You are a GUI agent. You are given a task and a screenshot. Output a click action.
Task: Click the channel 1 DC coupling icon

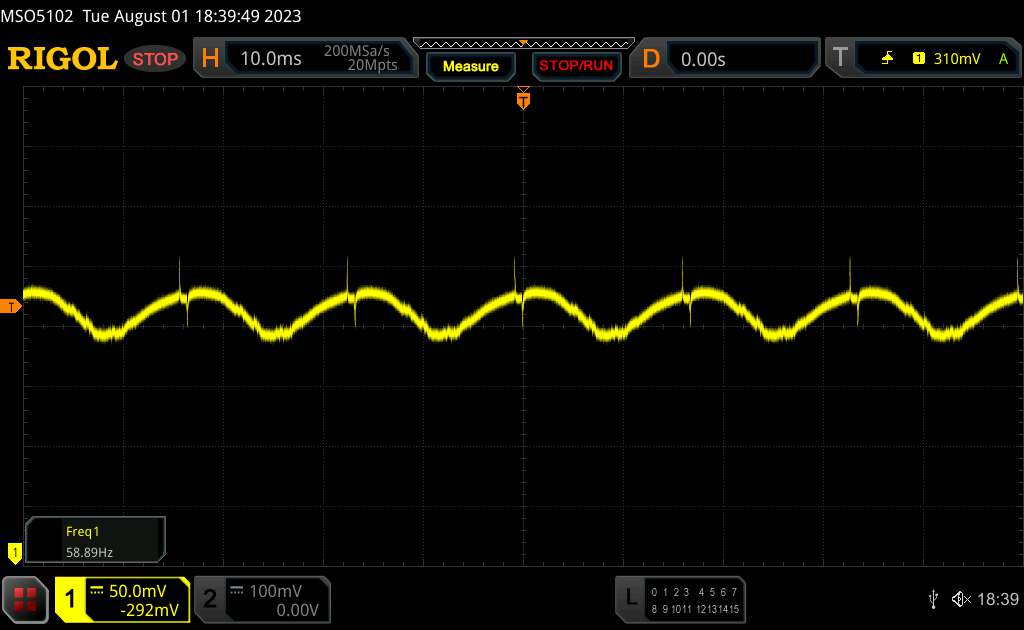[97, 591]
